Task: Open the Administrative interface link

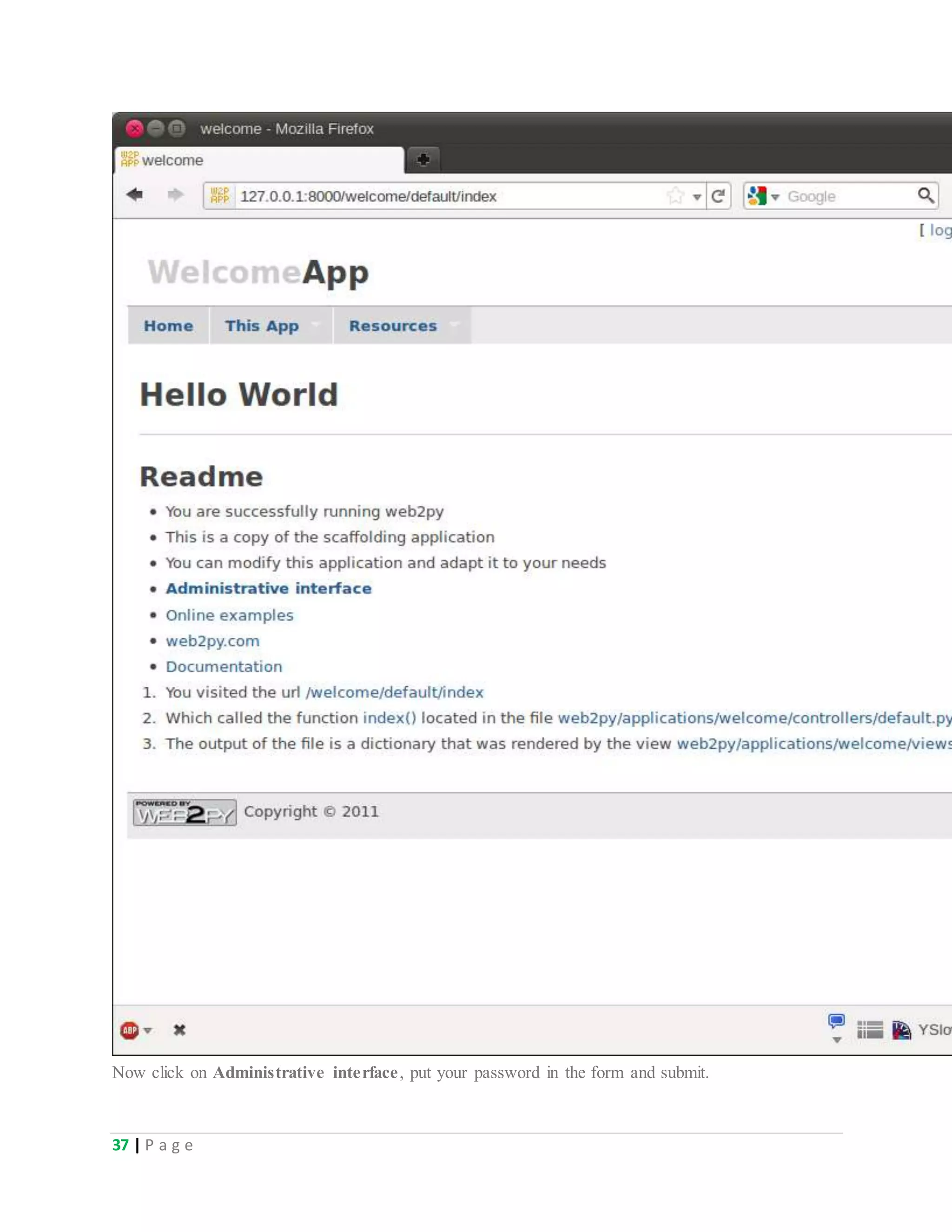Action: click(269, 589)
